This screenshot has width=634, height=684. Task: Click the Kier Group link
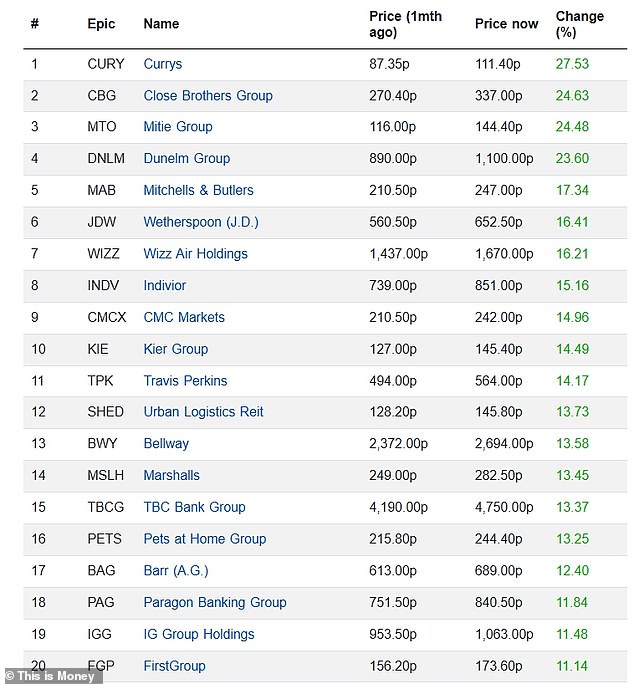(x=176, y=349)
